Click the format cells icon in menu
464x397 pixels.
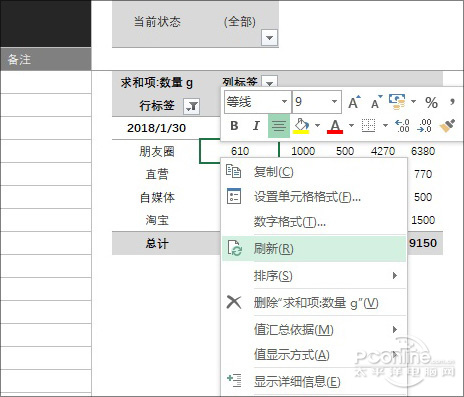click(x=234, y=196)
